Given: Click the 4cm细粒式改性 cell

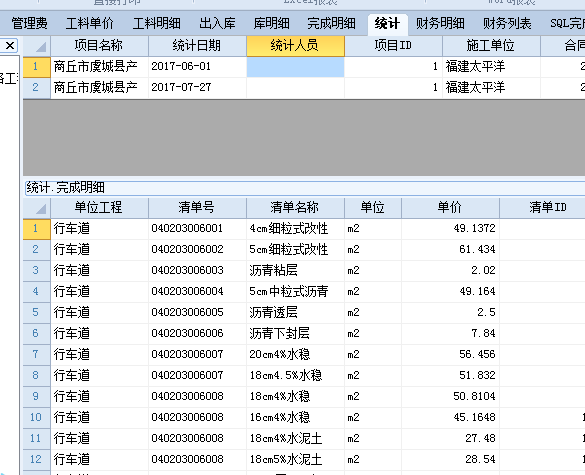Looking at the screenshot, I should click(x=295, y=229).
